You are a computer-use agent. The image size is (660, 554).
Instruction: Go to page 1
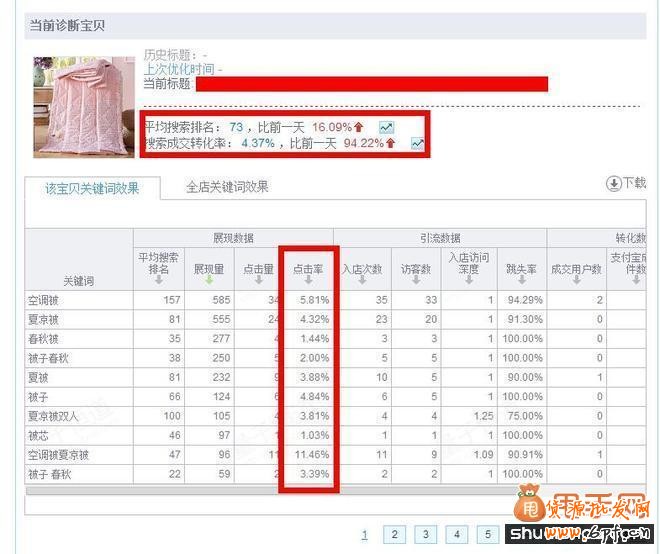pos(365,535)
